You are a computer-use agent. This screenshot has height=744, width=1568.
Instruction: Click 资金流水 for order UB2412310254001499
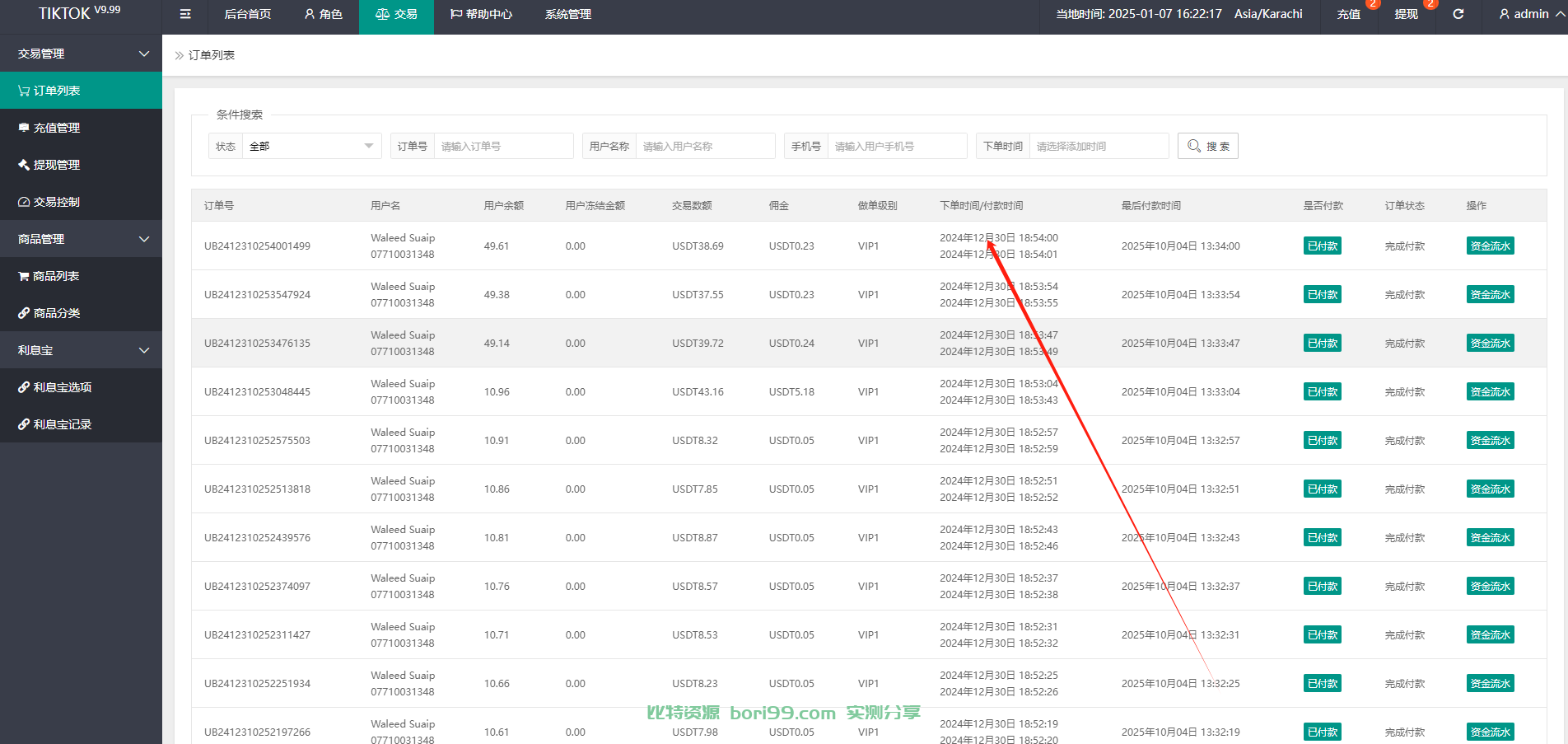(x=1491, y=246)
